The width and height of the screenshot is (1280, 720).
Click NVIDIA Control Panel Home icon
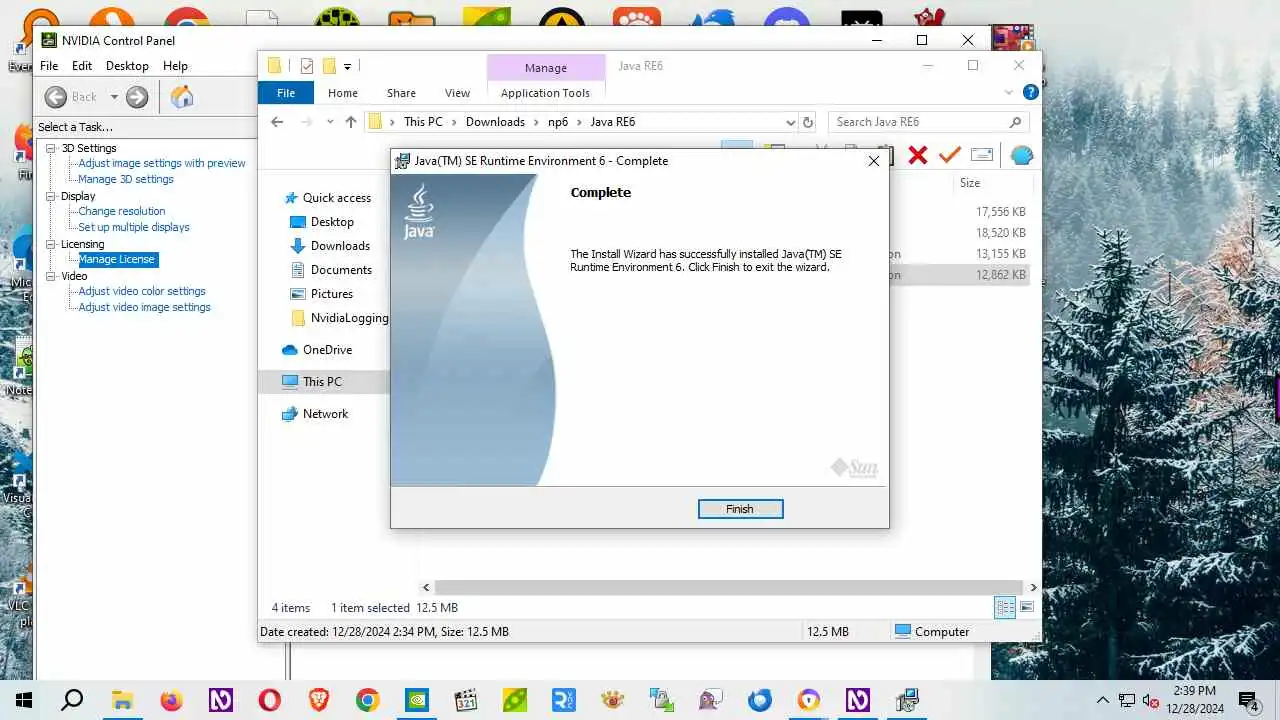pyautogui.click(x=182, y=97)
